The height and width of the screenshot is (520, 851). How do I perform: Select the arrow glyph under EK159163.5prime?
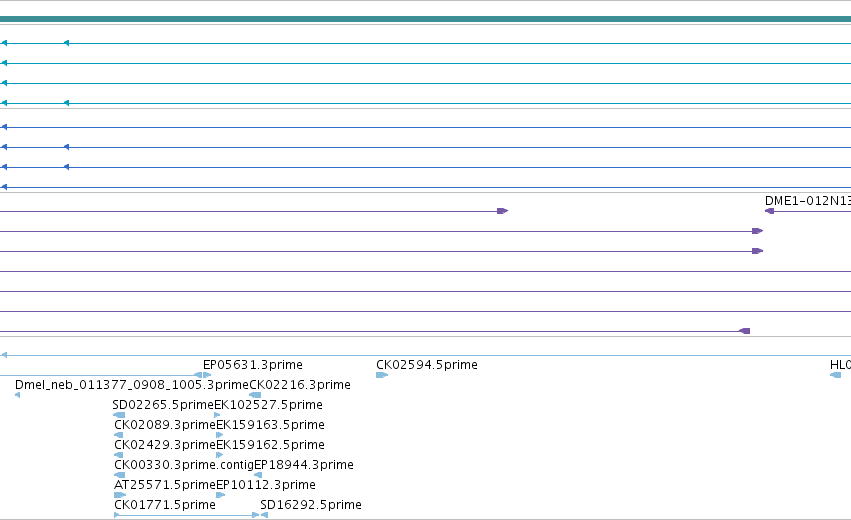click(x=220, y=435)
